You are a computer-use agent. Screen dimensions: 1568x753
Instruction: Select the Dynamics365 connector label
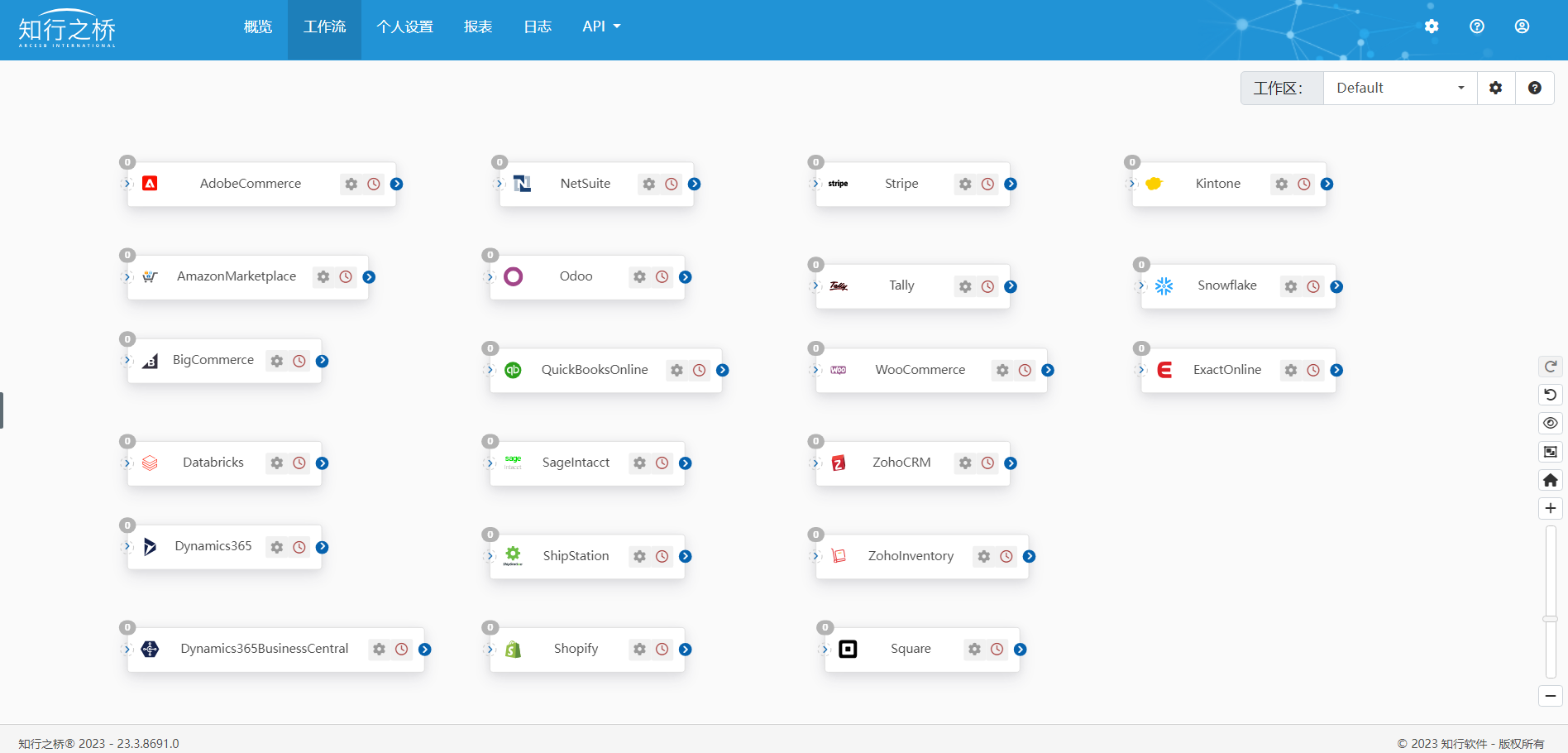213,546
